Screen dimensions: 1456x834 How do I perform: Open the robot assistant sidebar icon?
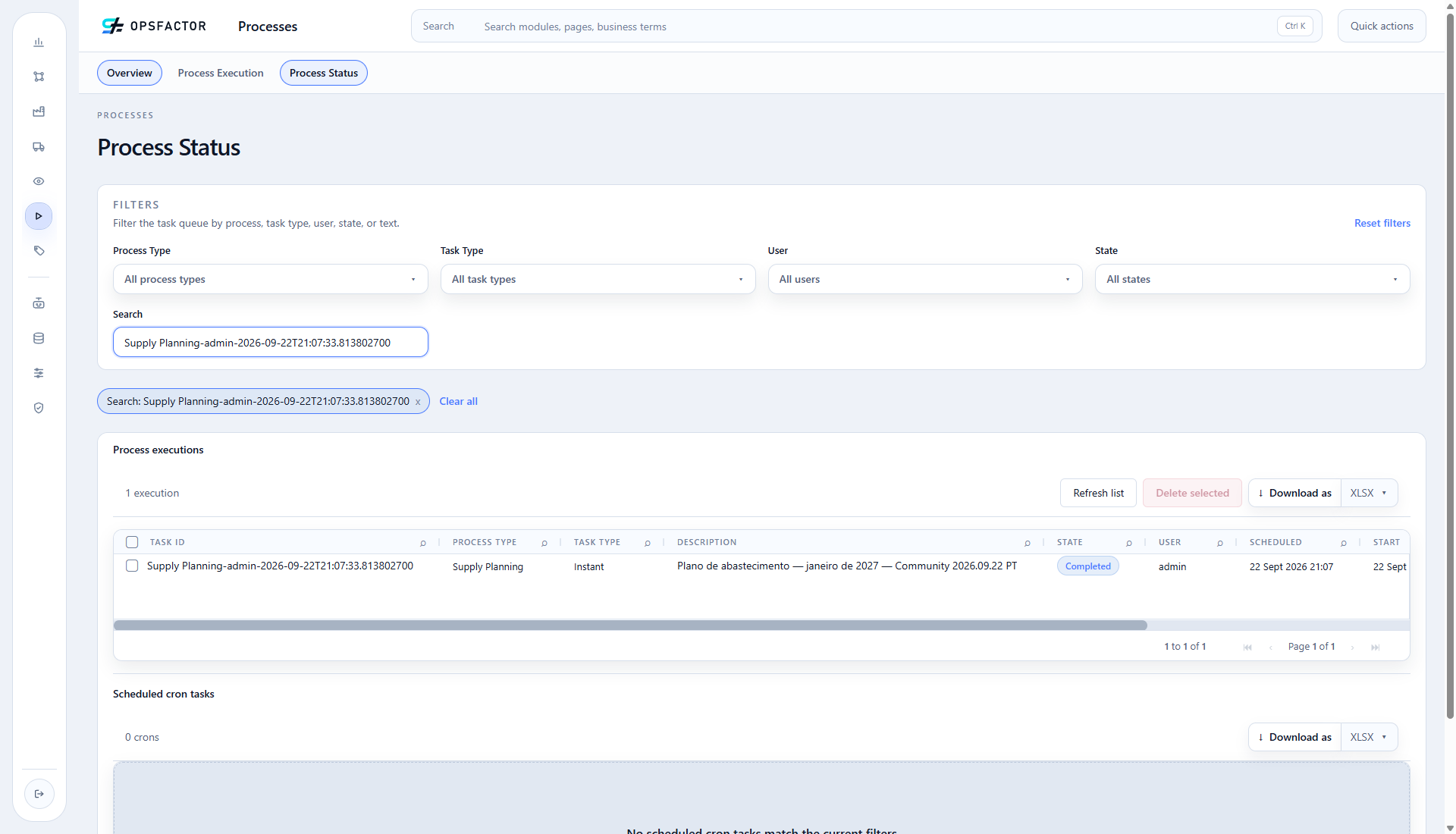tap(39, 303)
